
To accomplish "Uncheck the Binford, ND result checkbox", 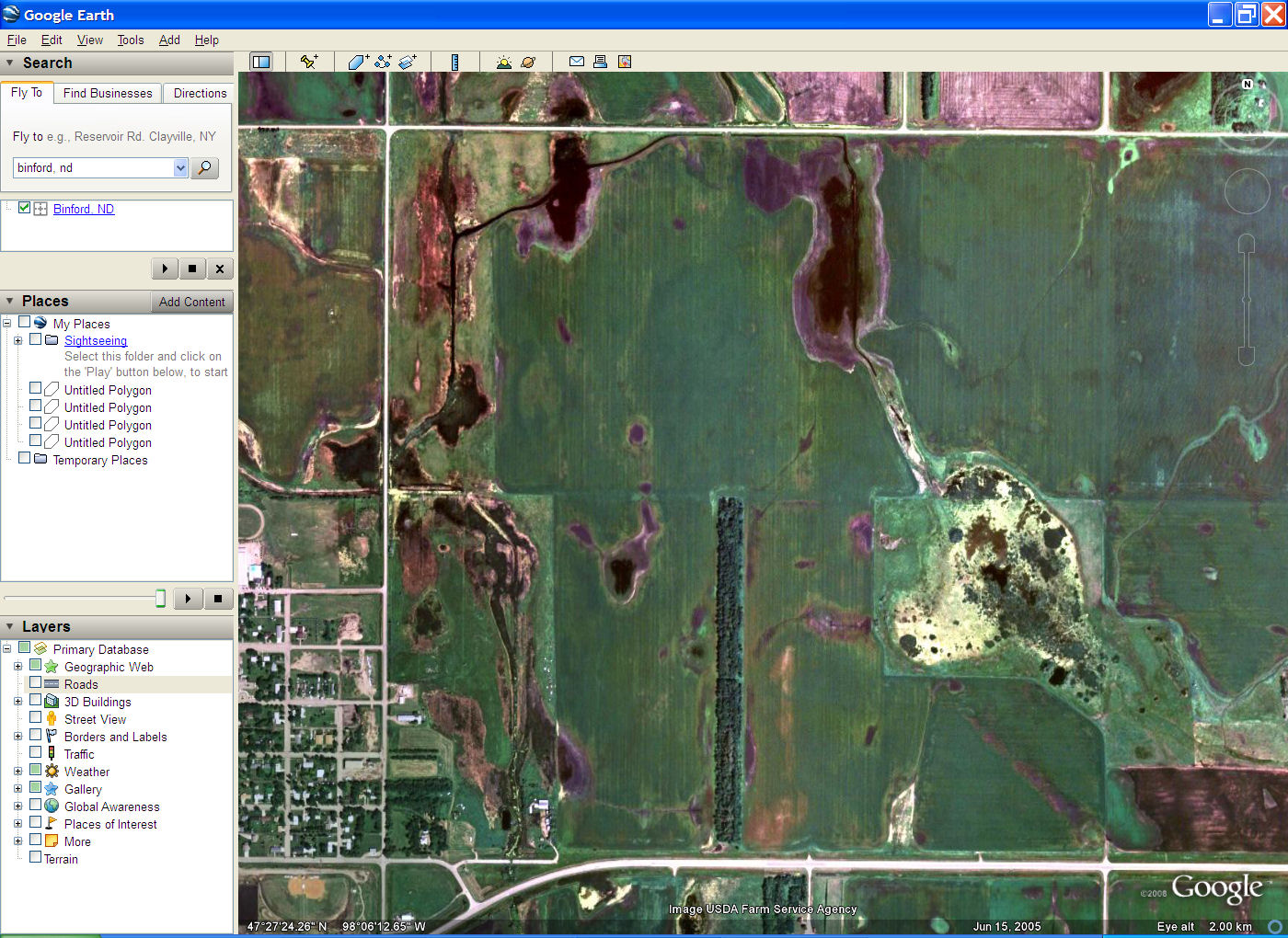I will click(x=24, y=208).
